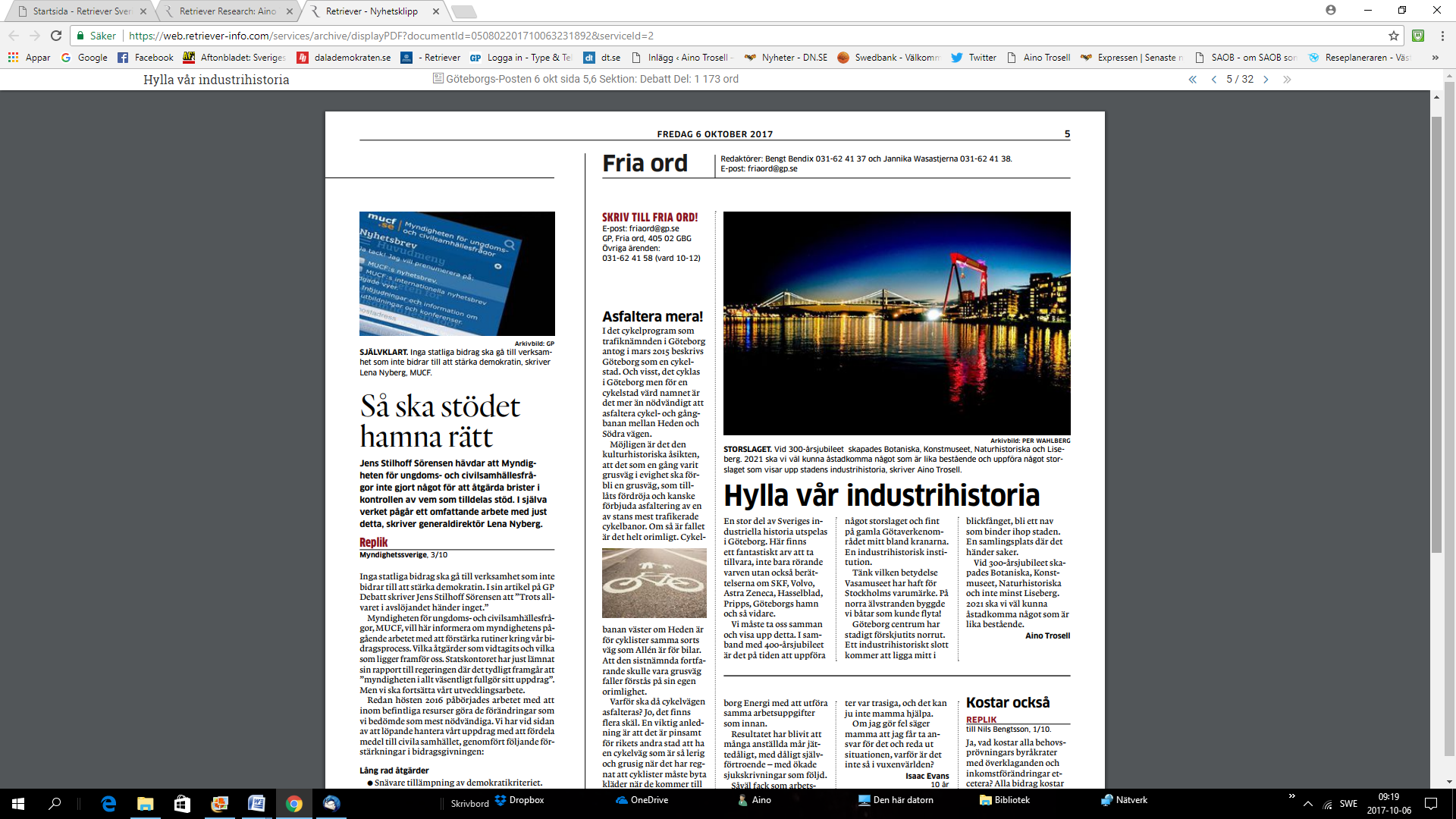This screenshot has height=819, width=1456.
Task: Open the OneDrive taskbar shortcut
Action: point(642,800)
